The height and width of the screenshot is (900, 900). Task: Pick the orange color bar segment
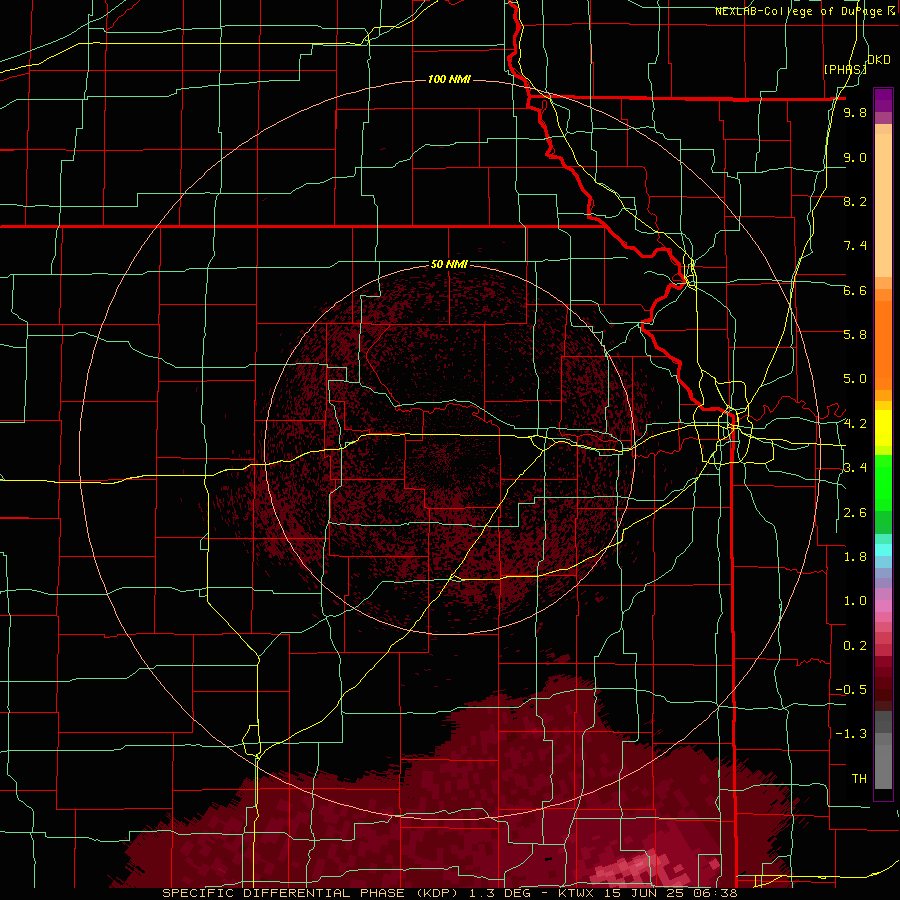883,346
